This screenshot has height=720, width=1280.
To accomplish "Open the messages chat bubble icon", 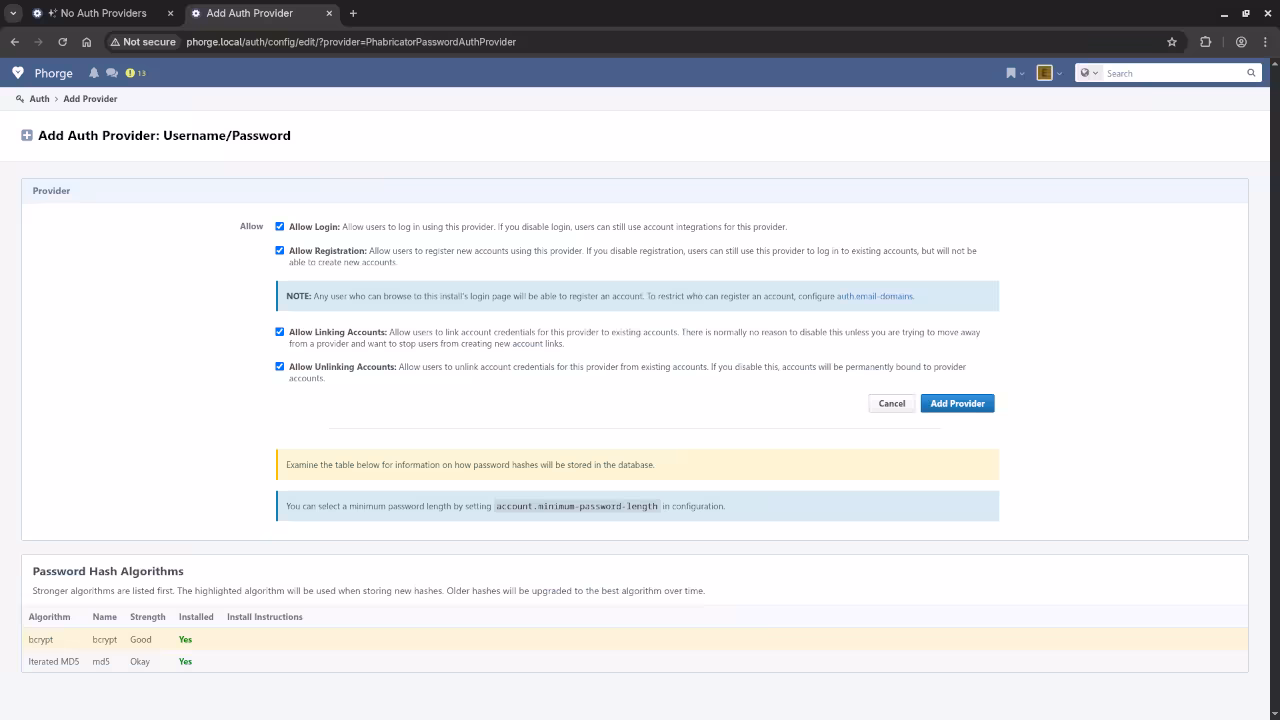I will coord(112,73).
